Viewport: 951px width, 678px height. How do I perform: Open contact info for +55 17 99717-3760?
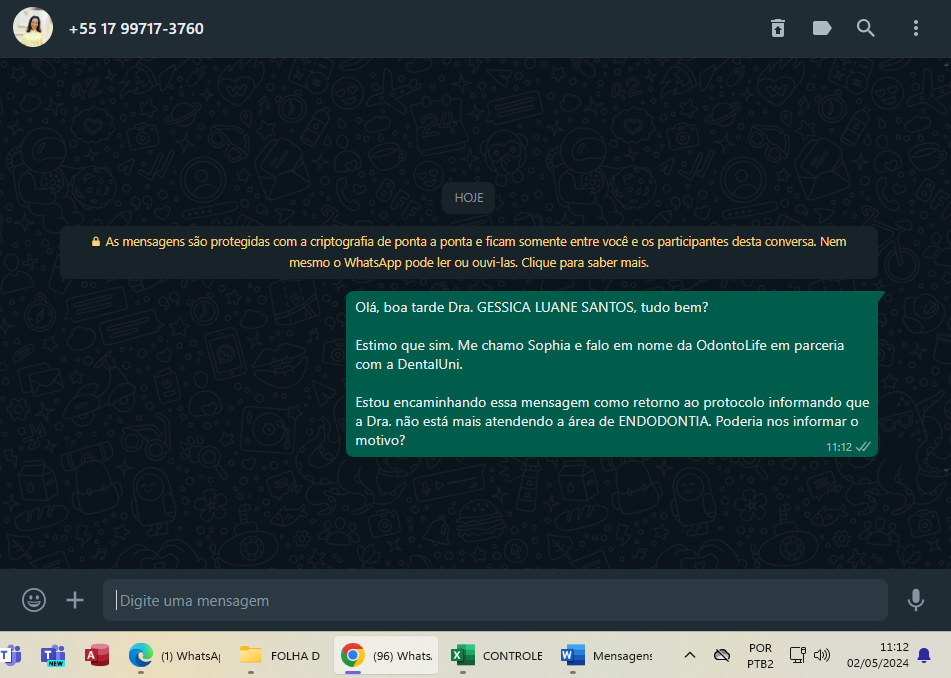point(136,29)
